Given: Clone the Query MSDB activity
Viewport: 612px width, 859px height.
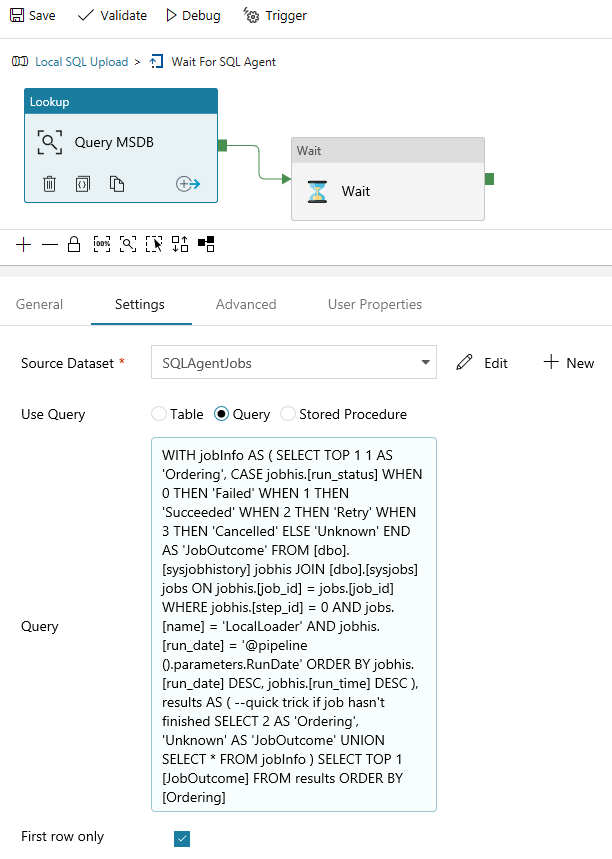Looking at the screenshot, I should pos(117,184).
